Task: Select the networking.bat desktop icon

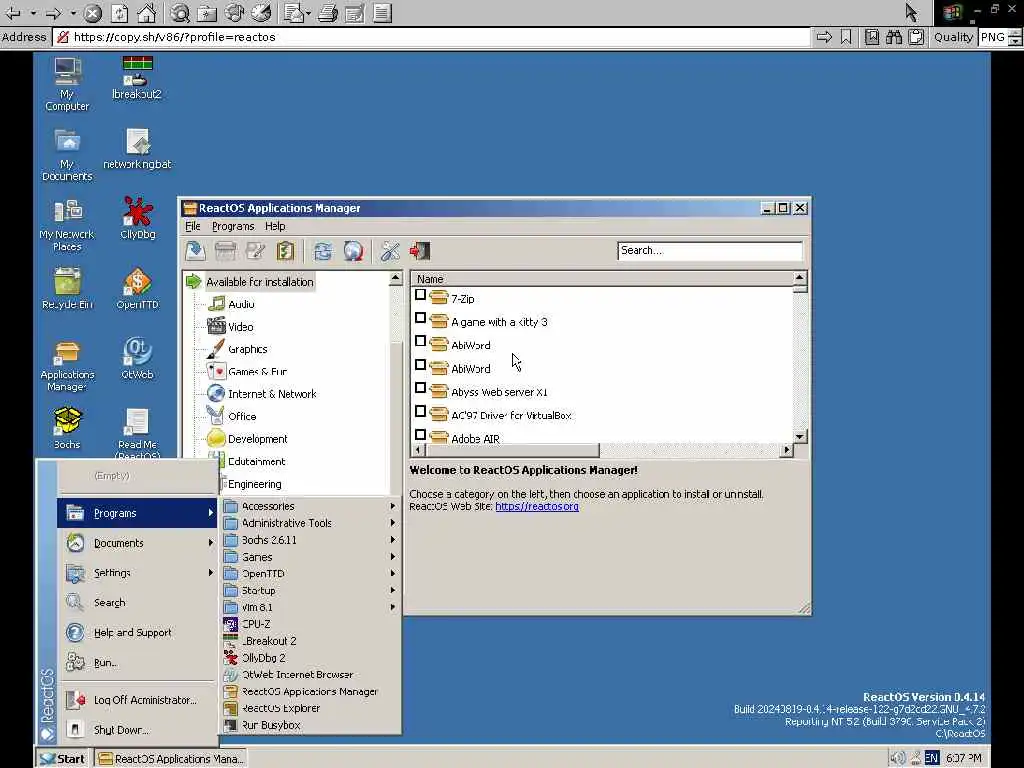Action: click(137, 149)
